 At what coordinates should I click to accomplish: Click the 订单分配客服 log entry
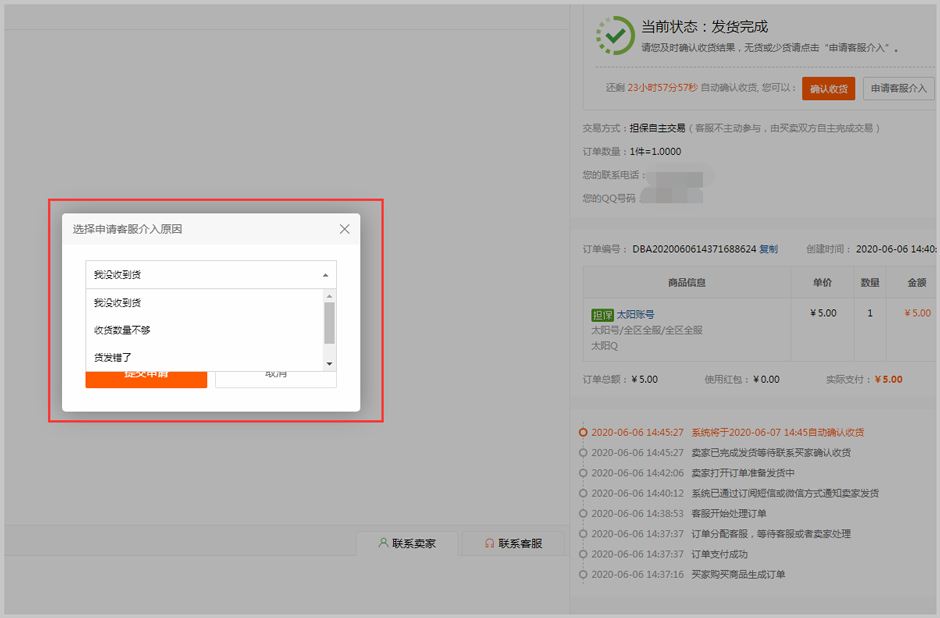771,533
